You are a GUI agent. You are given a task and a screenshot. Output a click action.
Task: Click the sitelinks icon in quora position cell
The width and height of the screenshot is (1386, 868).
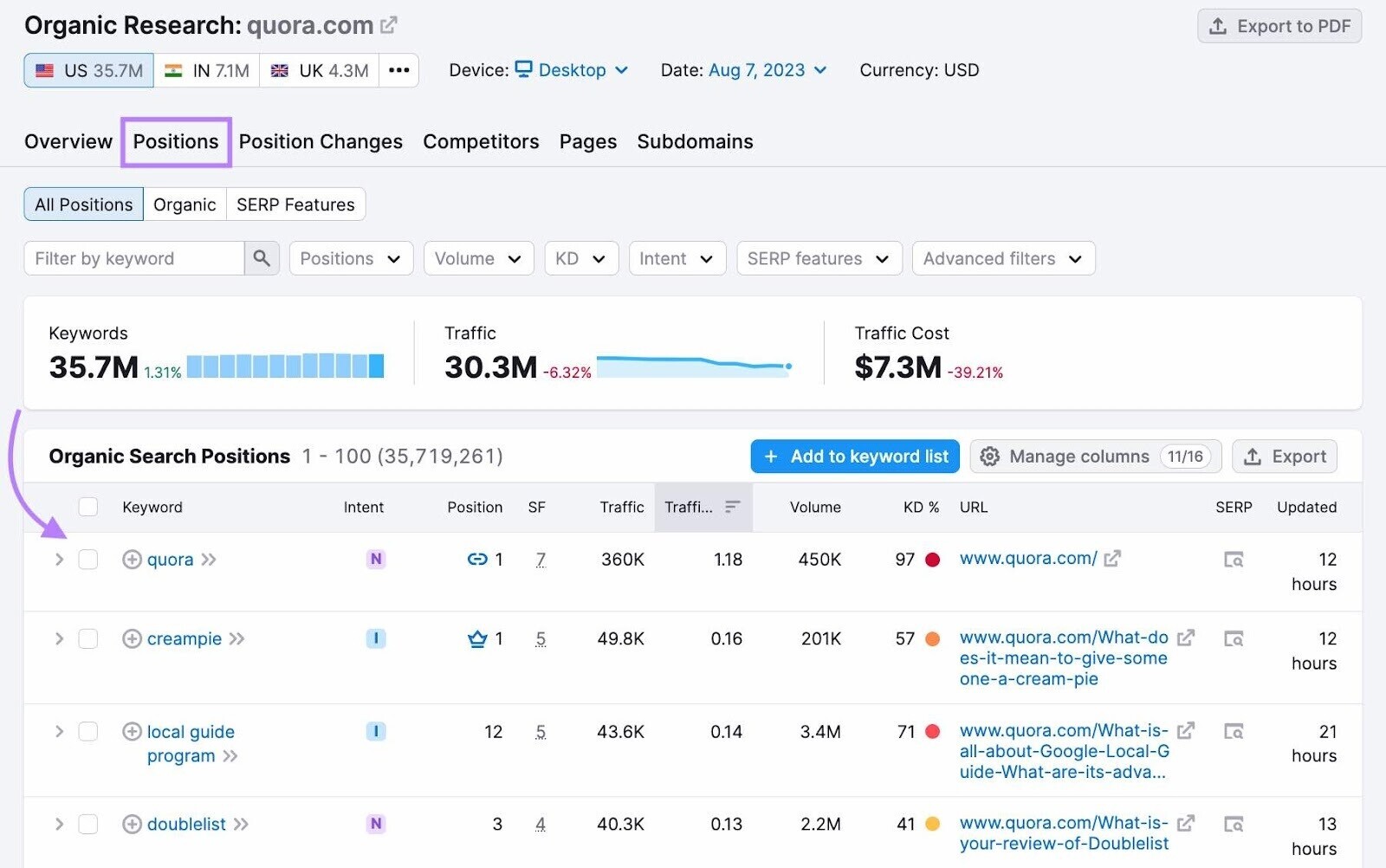pyautogui.click(x=477, y=560)
